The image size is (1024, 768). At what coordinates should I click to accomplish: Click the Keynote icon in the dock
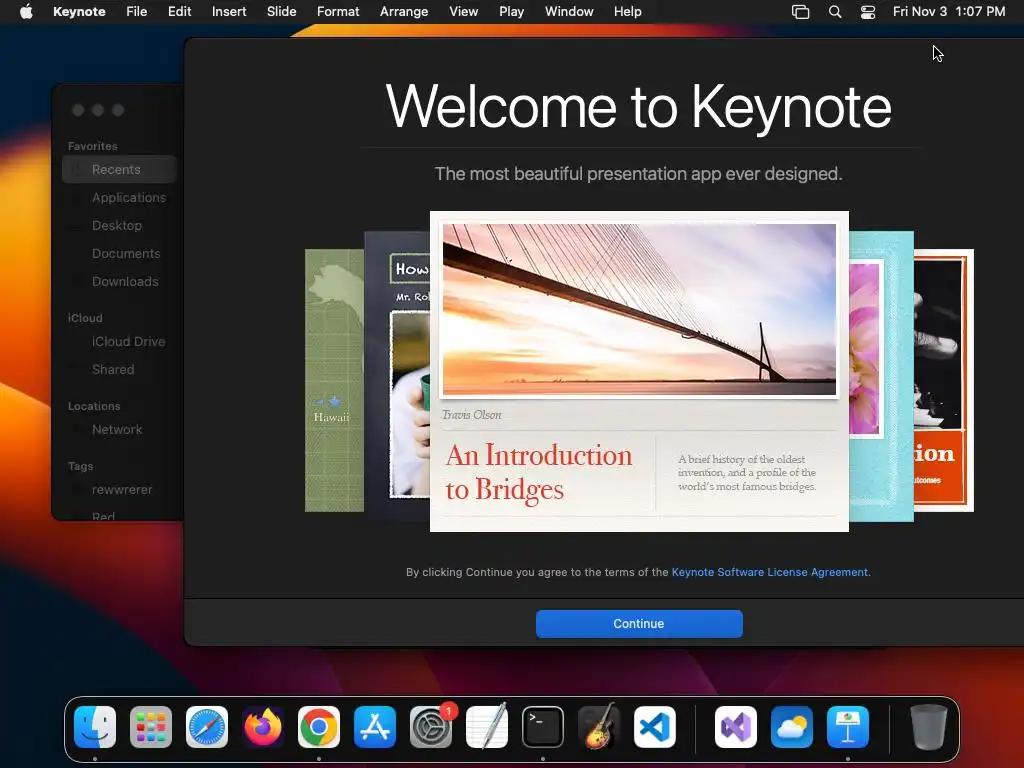848,727
